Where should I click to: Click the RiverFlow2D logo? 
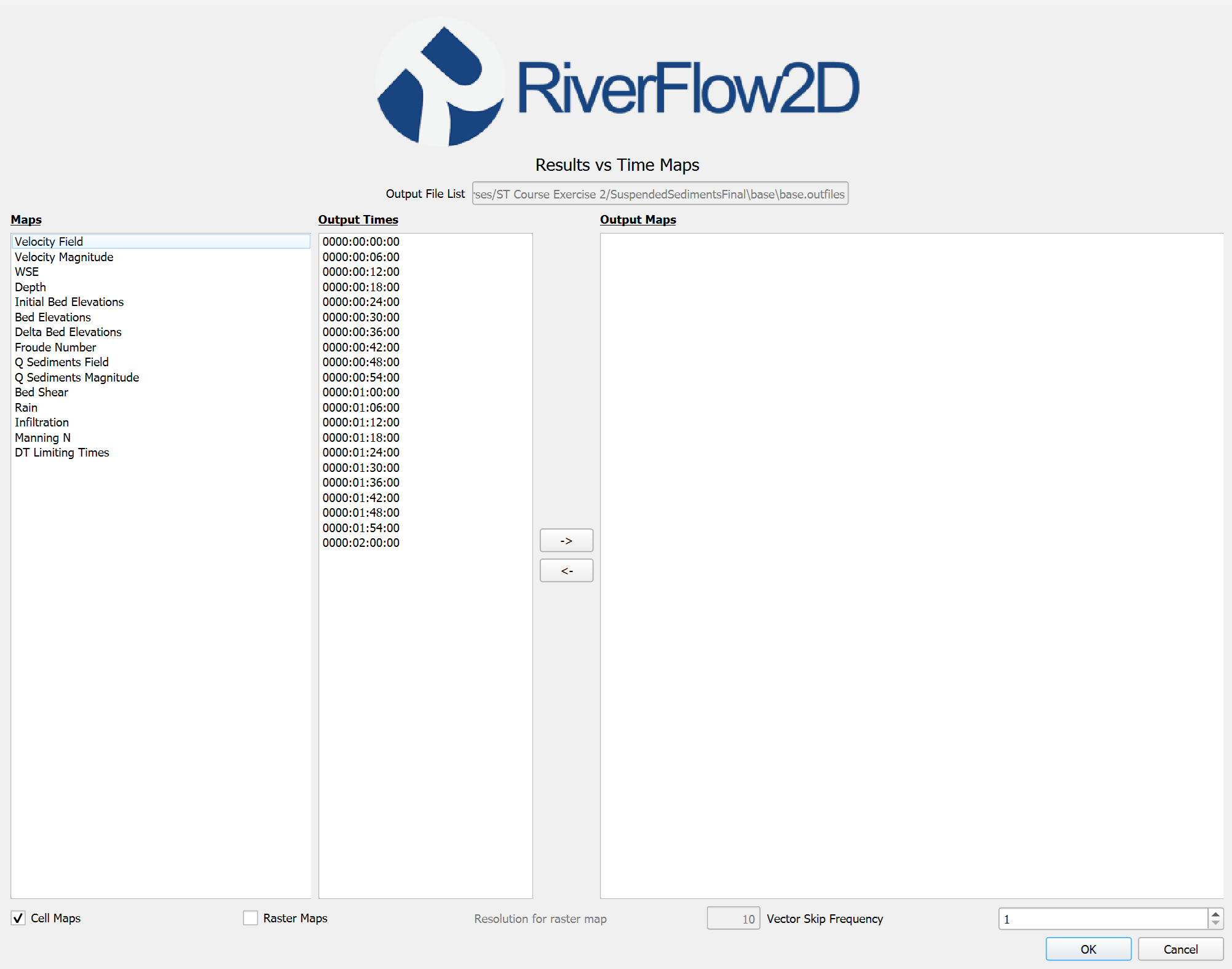coord(617,83)
